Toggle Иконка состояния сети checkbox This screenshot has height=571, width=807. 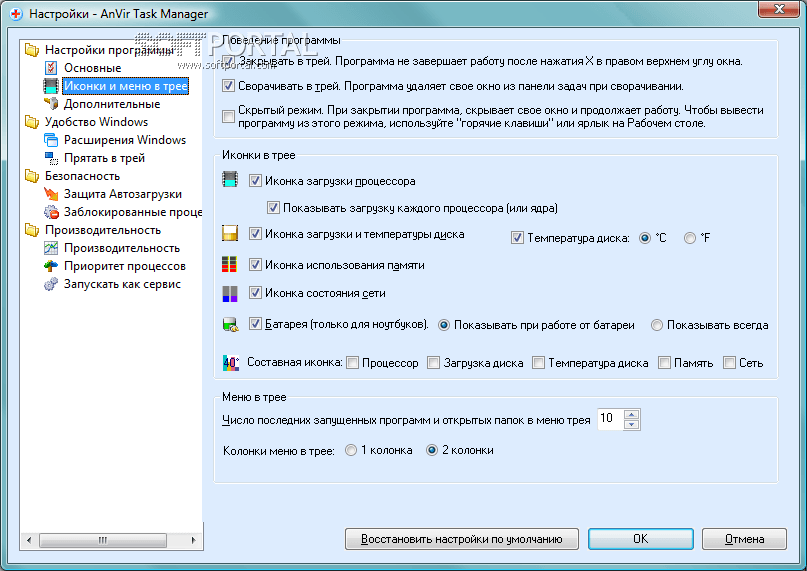coord(255,293)
